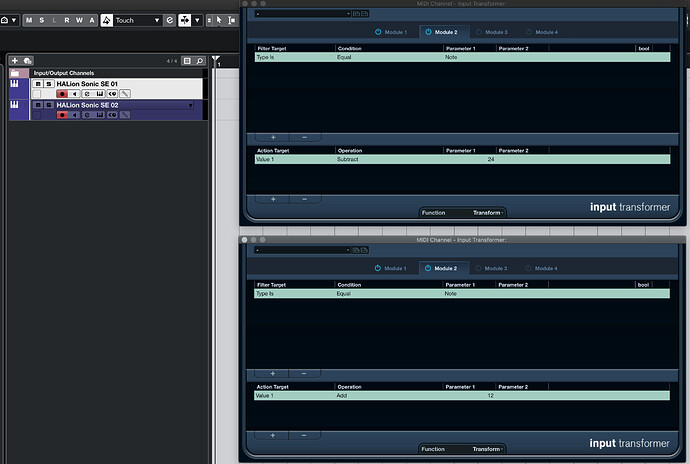The width and height of the screenshot is (690, 464).
Task: Toggle global Read automation (R)
Action: pos(67,20)
